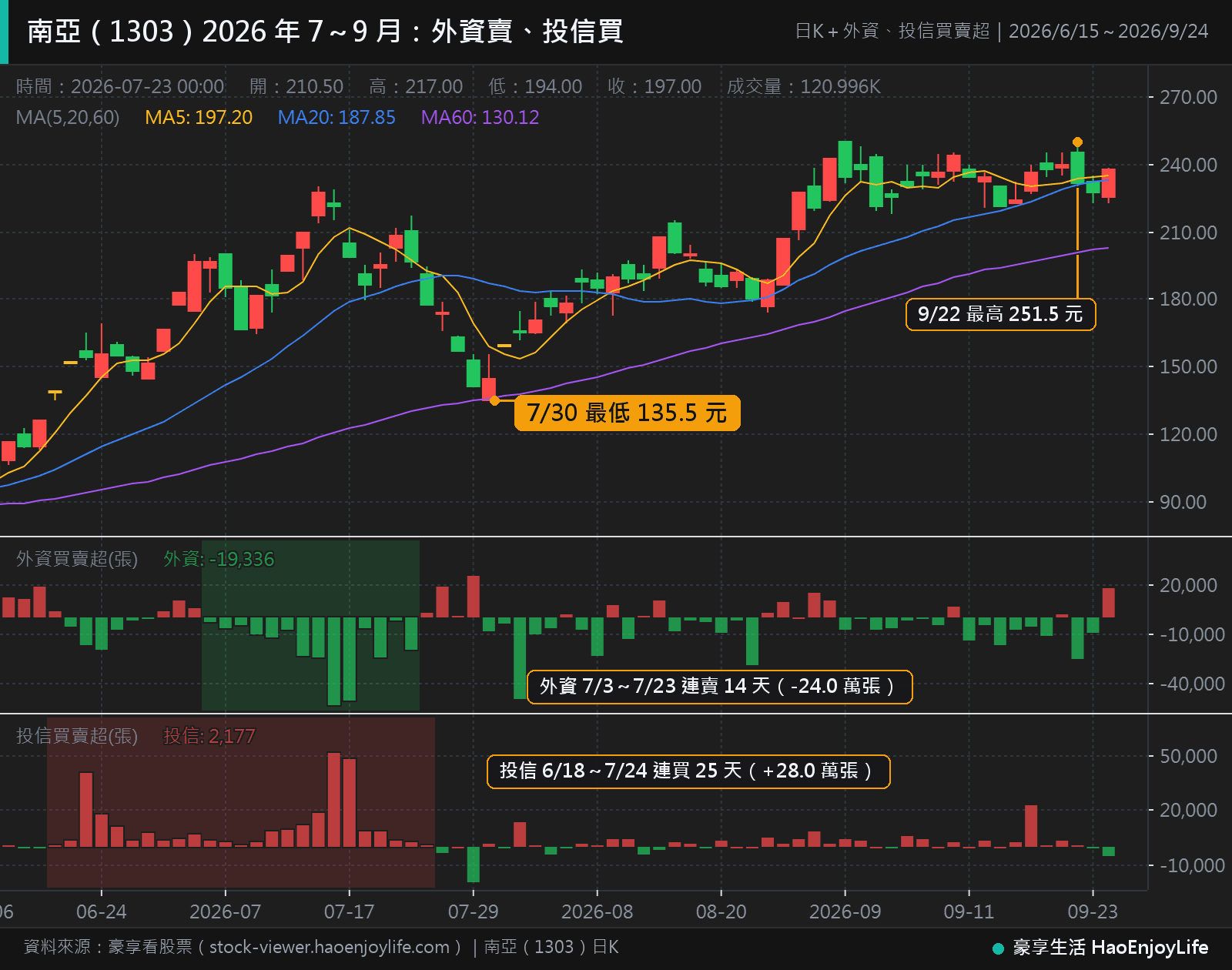Click the orange marker dot at 9/22 high
The image size is (1232, 970).
click(1077, 142)
